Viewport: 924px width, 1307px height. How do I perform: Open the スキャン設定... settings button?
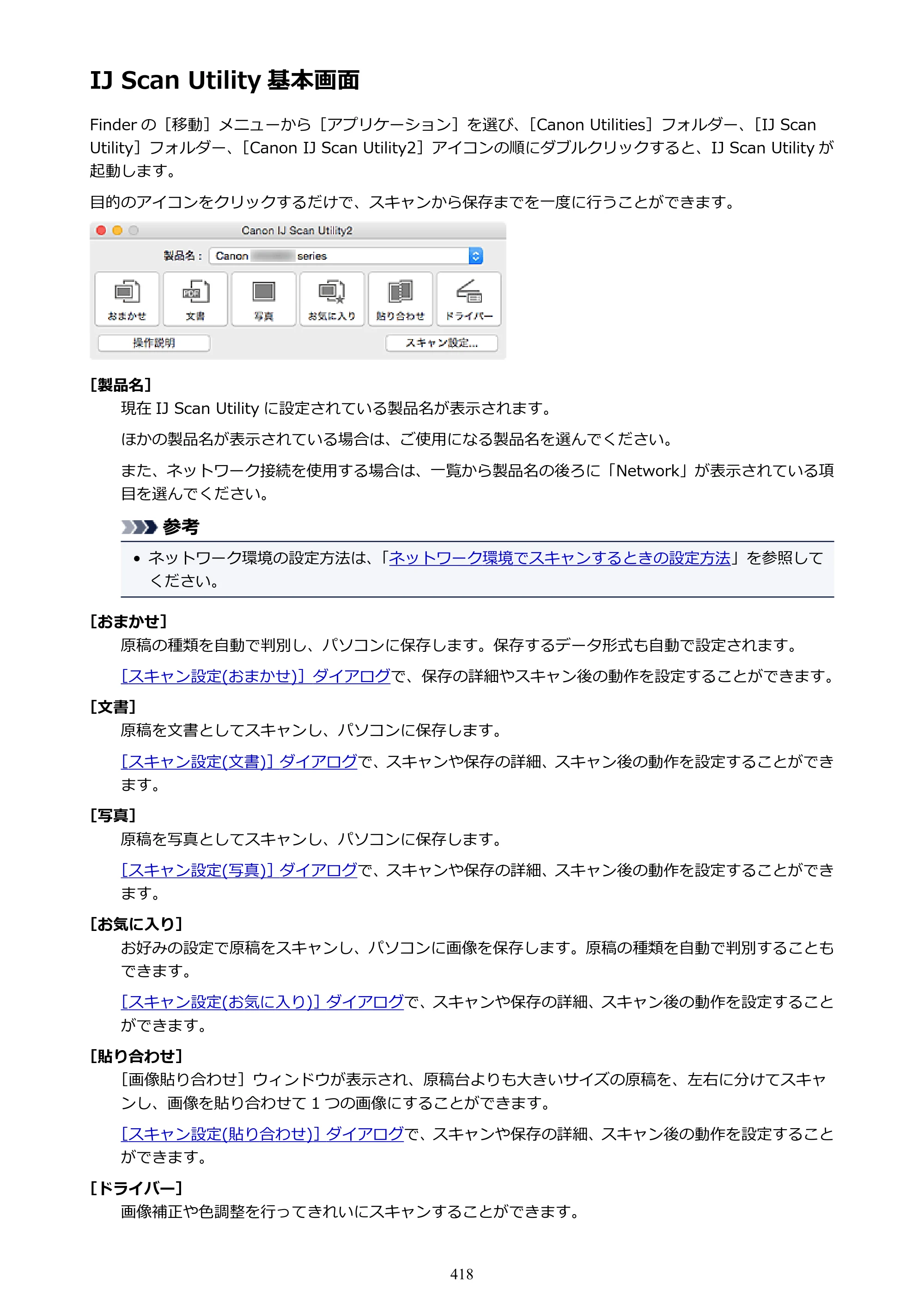[x=441, y=343]
